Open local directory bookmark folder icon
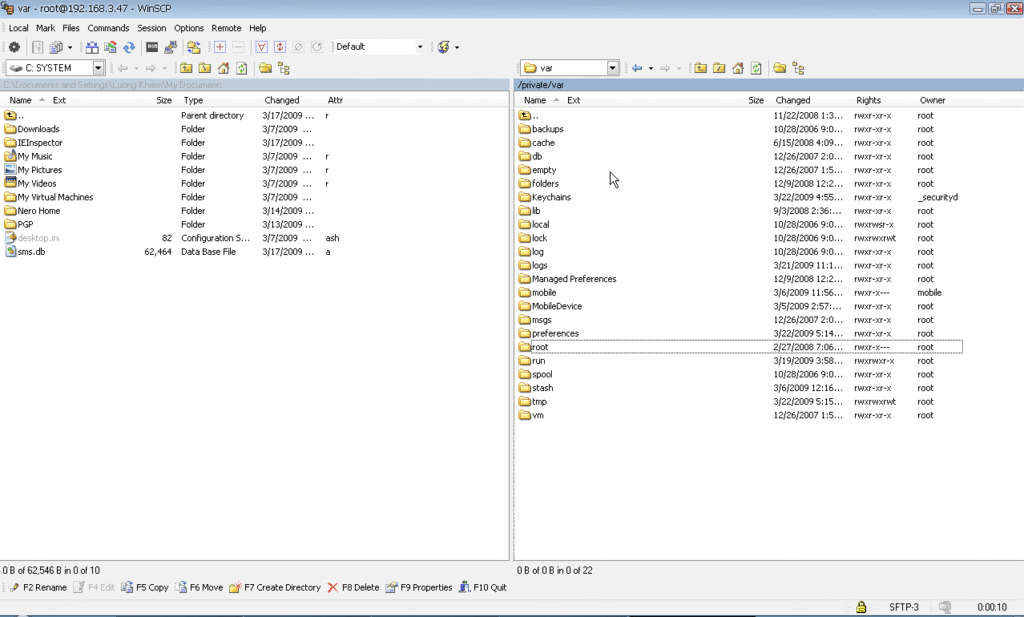This screenshot has height=617, width=1024. click(265, 68)
